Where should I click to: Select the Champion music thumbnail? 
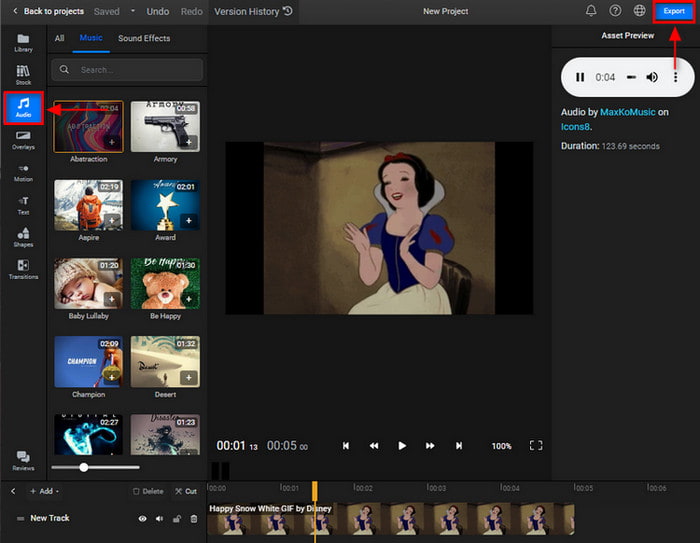[88, 362]
